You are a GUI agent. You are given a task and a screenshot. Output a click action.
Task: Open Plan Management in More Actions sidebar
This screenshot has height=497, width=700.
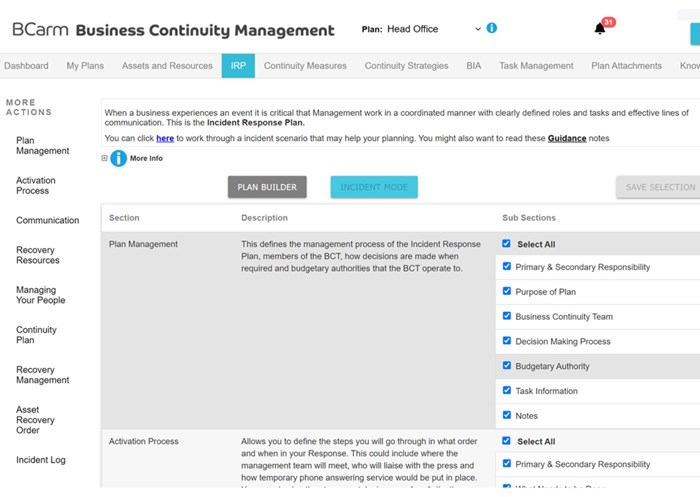click(42, 146)
